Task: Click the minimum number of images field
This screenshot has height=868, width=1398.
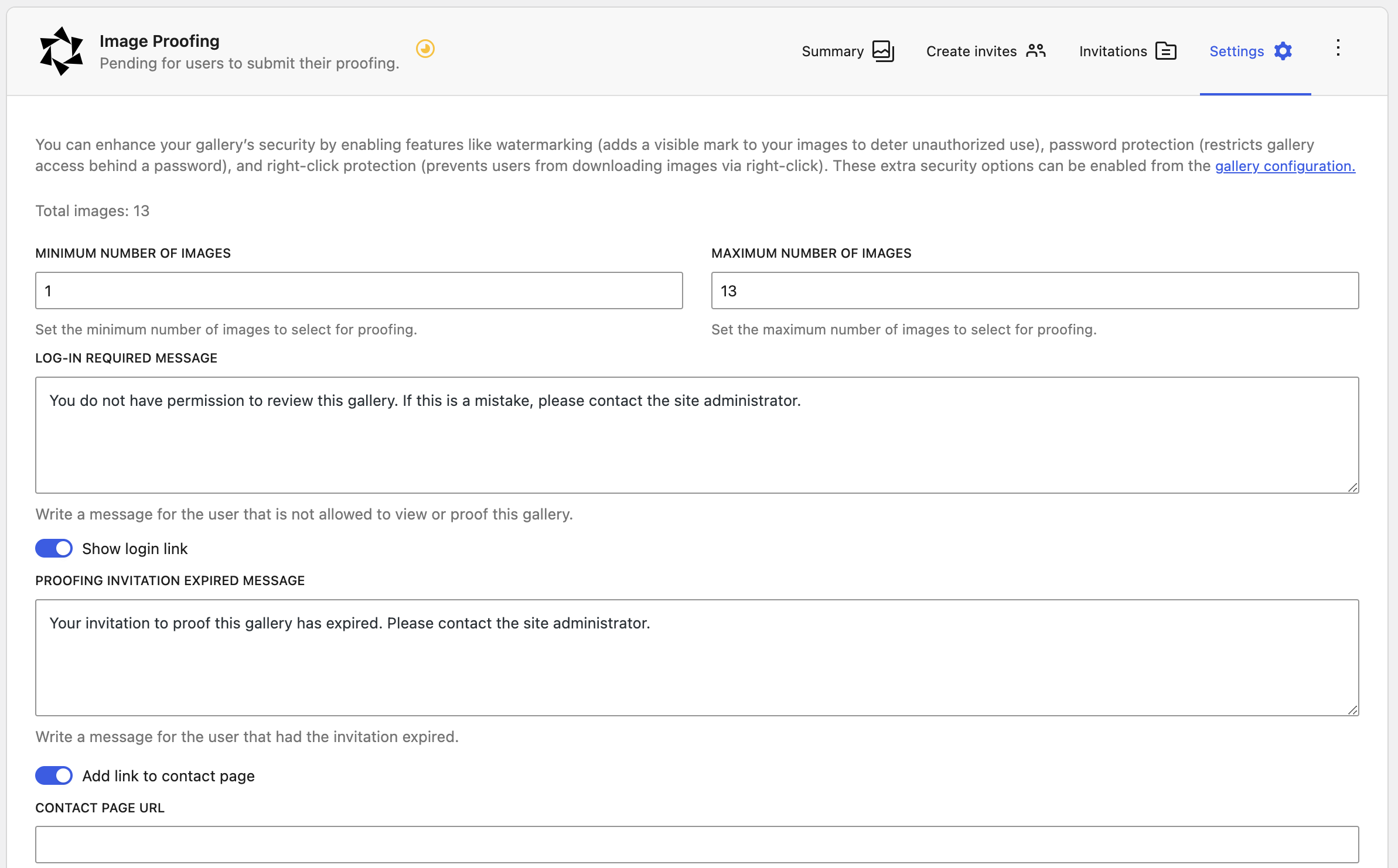Action: point(359,290)
